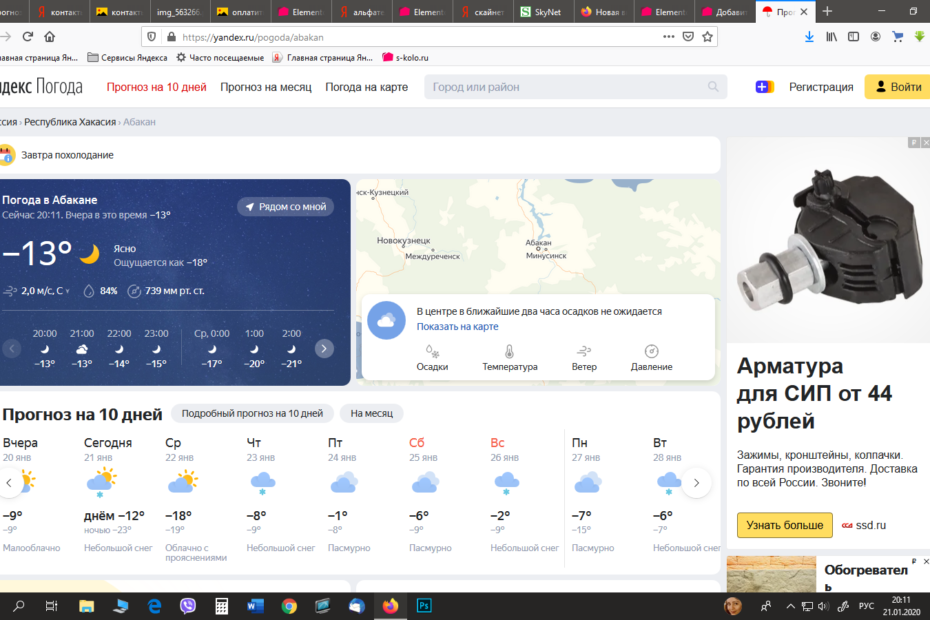The width and height of the screenshot is (930, 620).
Task: Click the Рядом со мной button
Action: [286, 206]
